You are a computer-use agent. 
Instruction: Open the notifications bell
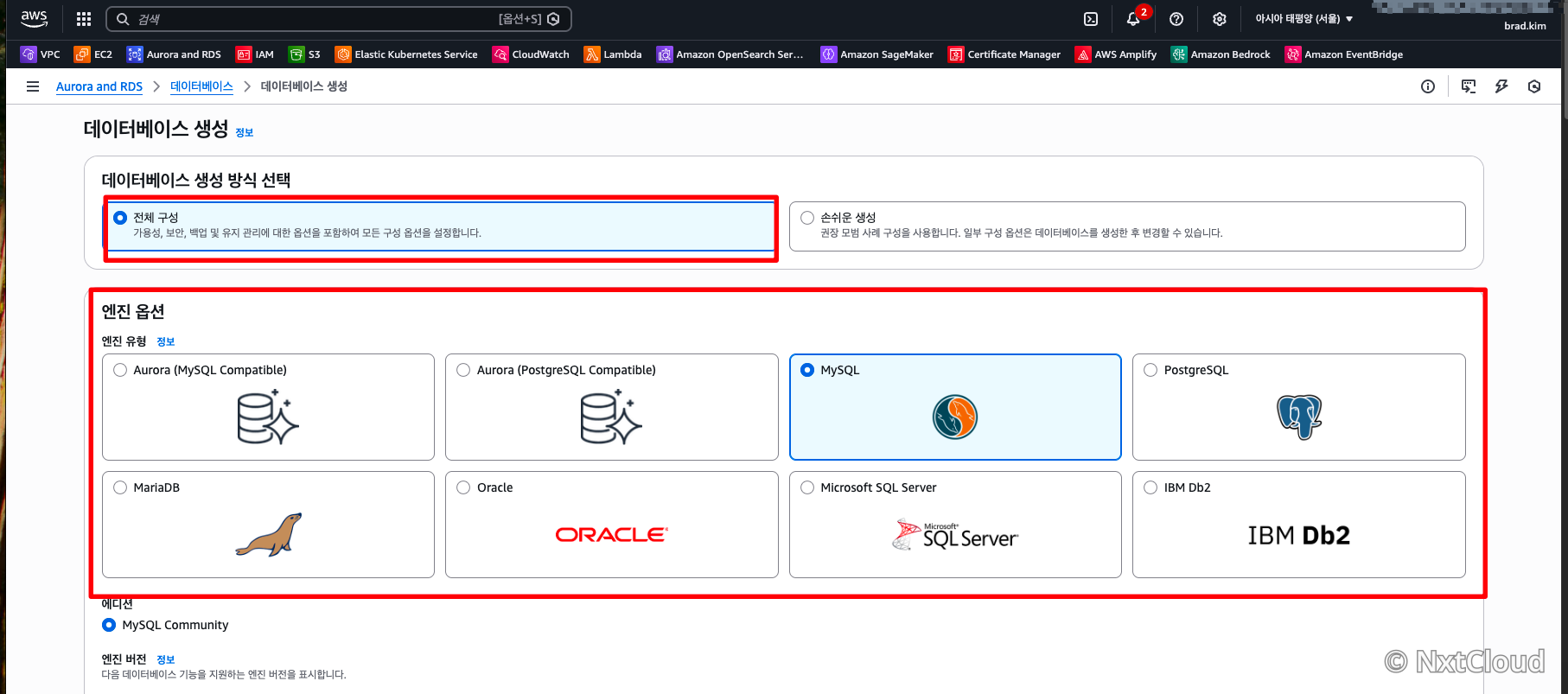tap(1133, 19)
